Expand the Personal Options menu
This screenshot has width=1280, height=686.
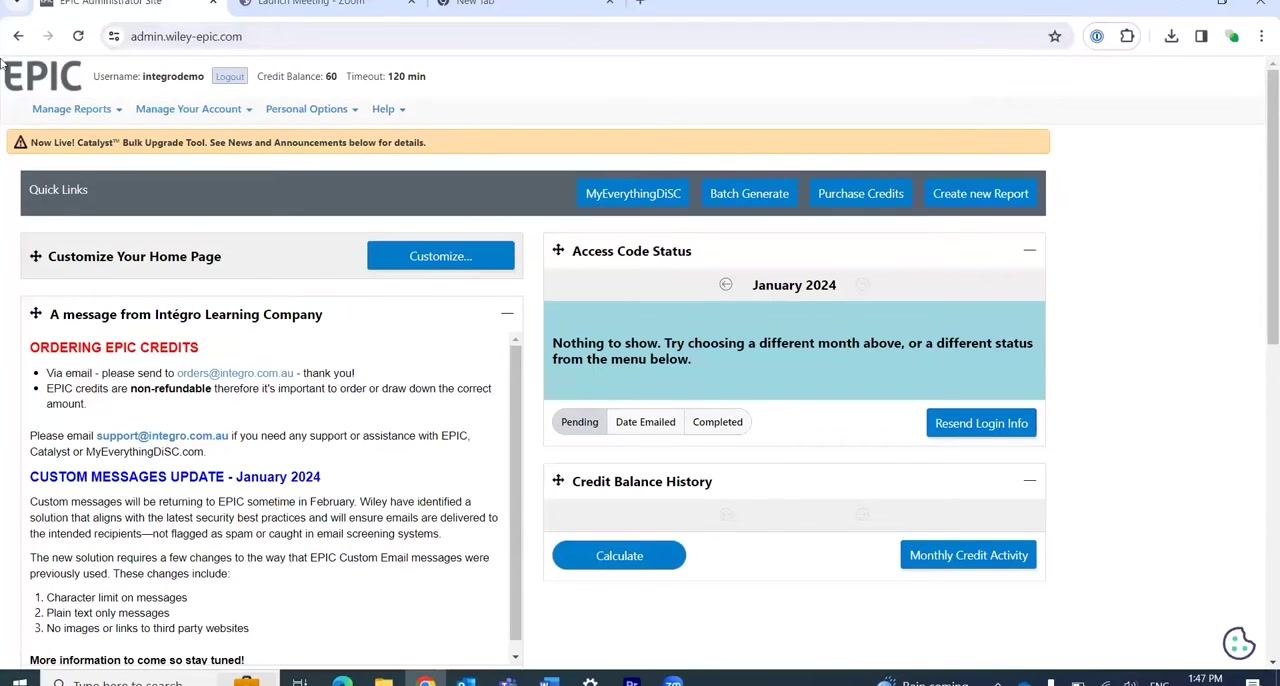[312, 109]
